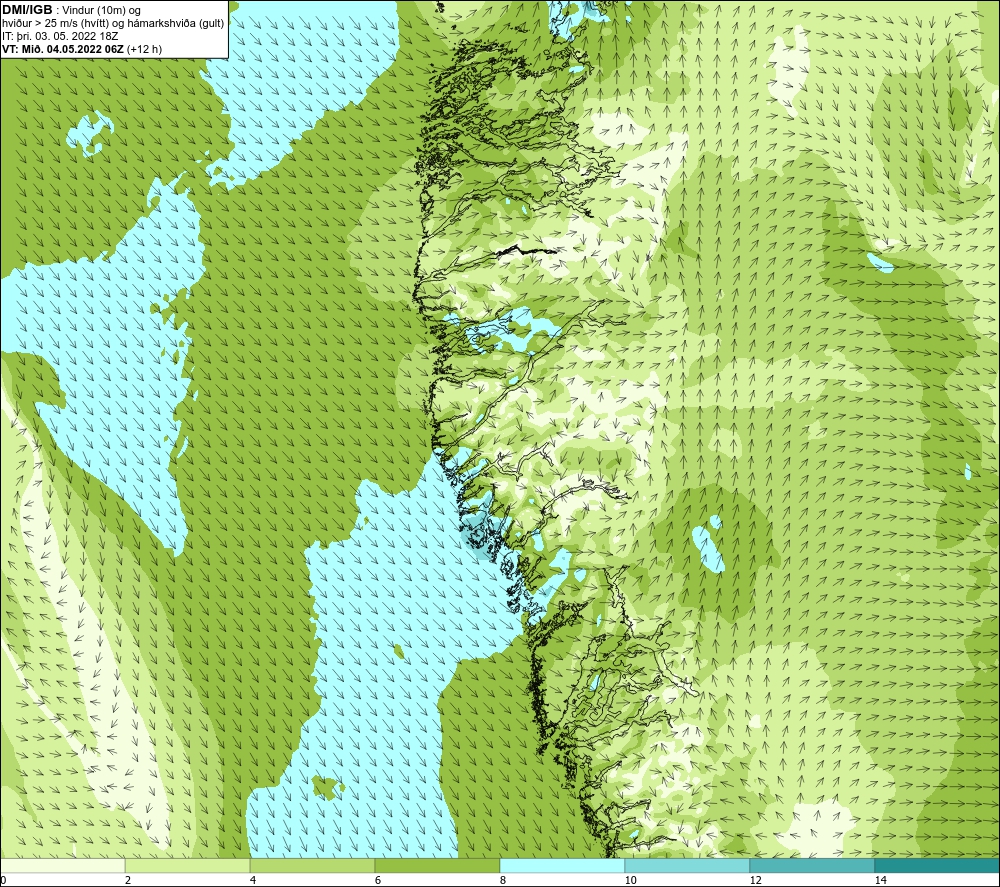Click the 10–12 m/s turquoise legend swatch
This screenshot has height=887, width=1000.
point(688,865)
